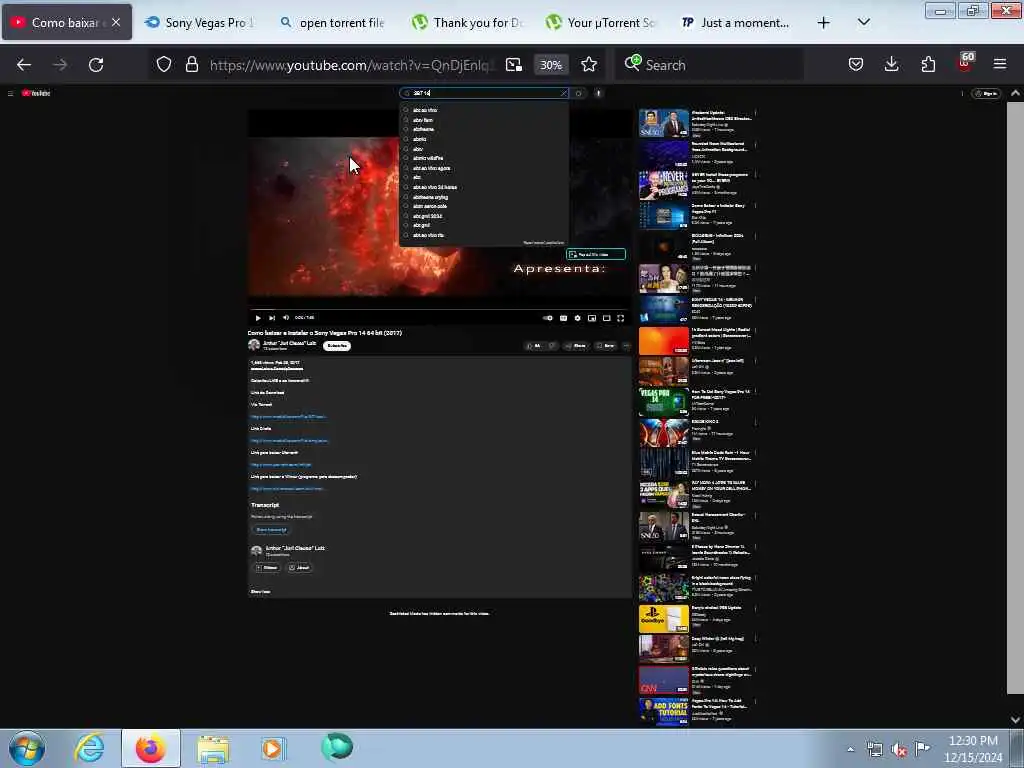
Task: Open the video player settings gear
Action: pyautogui.click(x=577, y=318)
